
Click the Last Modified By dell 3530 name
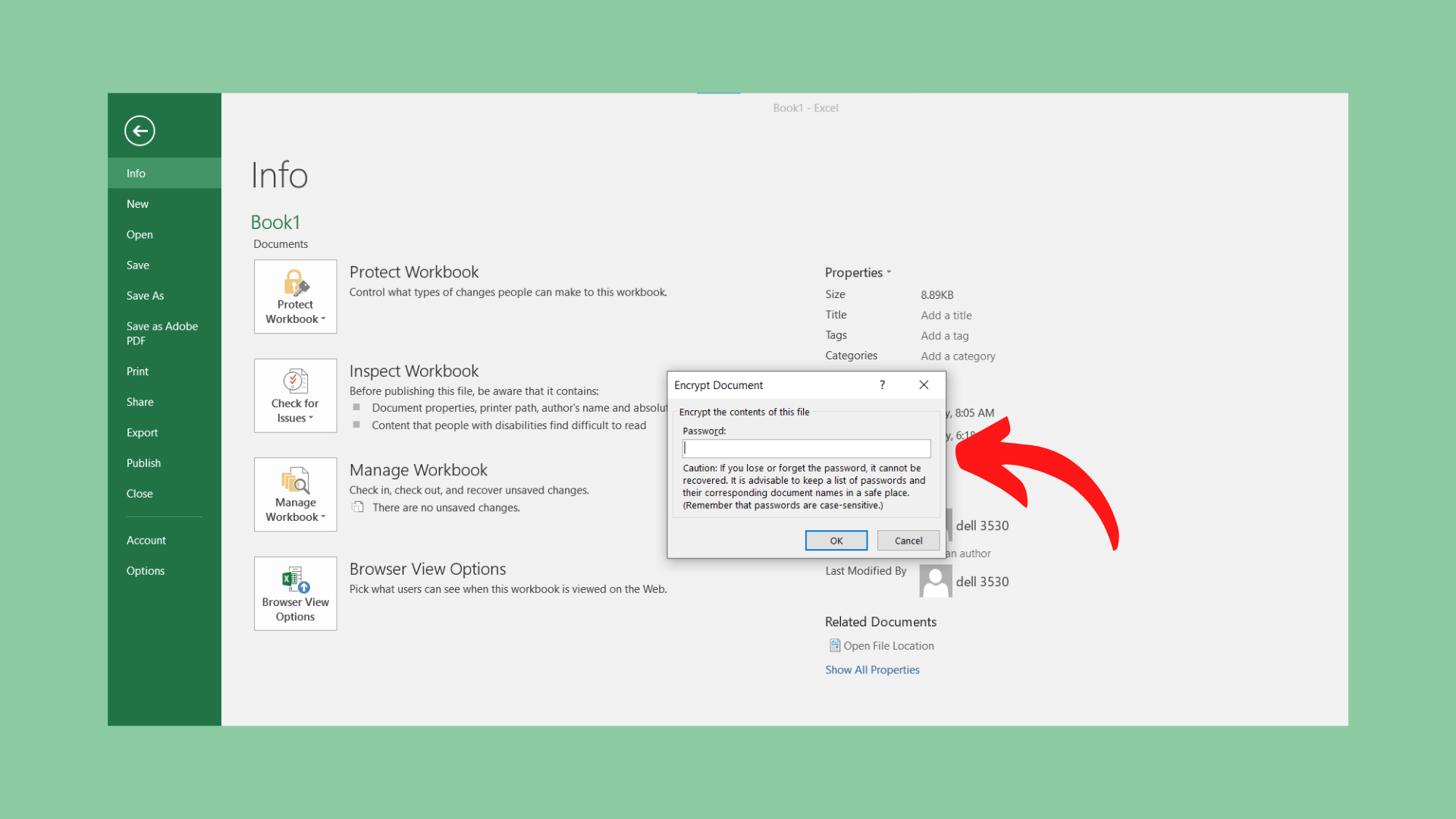(x=982, y=582)
